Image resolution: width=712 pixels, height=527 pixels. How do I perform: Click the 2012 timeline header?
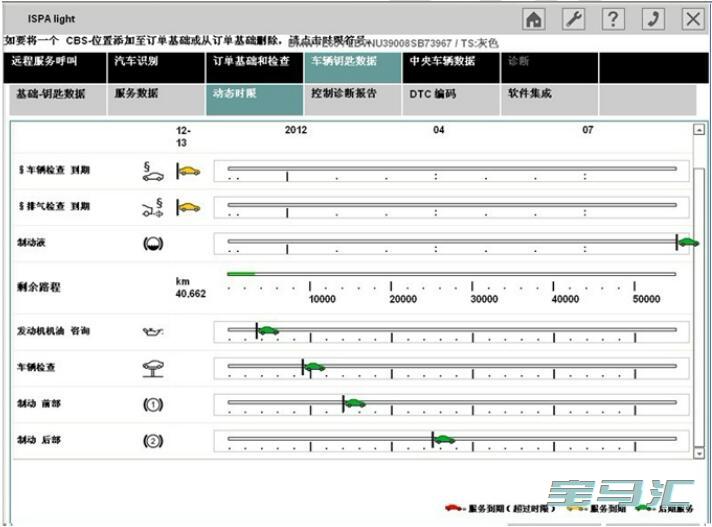coord(296,130)
